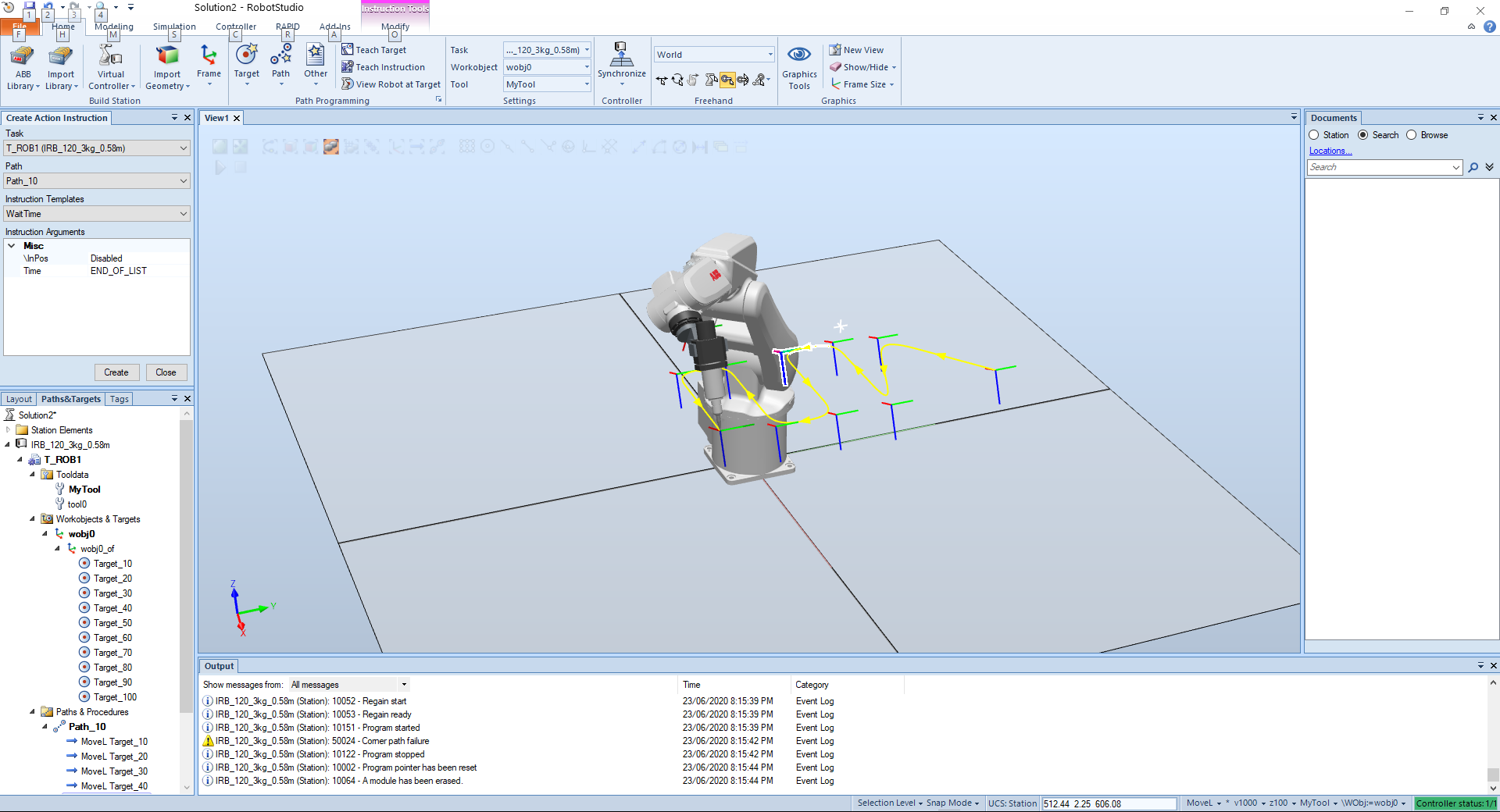Select the Search radio button
The height and width of the screenshot is (812, 1500).
coord(1363,135)
